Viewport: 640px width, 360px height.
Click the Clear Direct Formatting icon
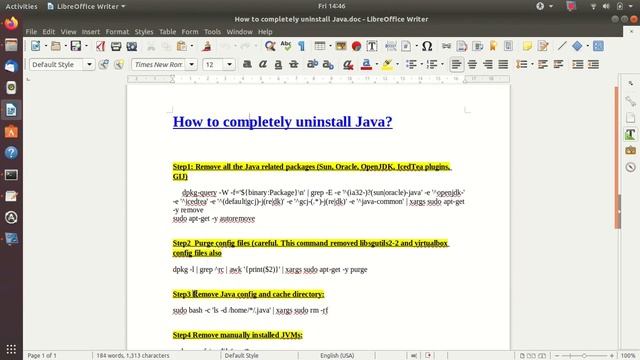pyautogui.click(x=348, y=64)
